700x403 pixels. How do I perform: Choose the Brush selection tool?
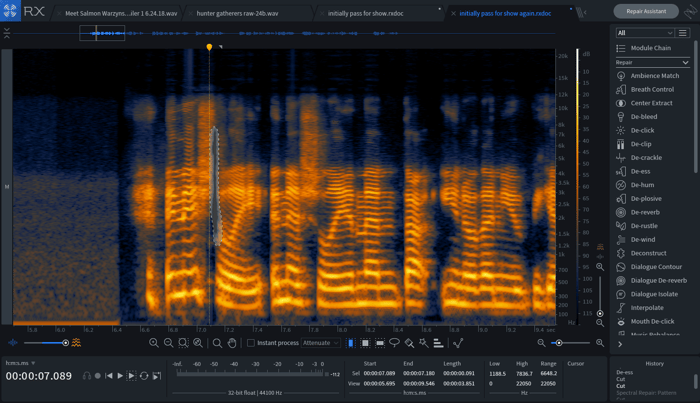click(x=409, y=343)
